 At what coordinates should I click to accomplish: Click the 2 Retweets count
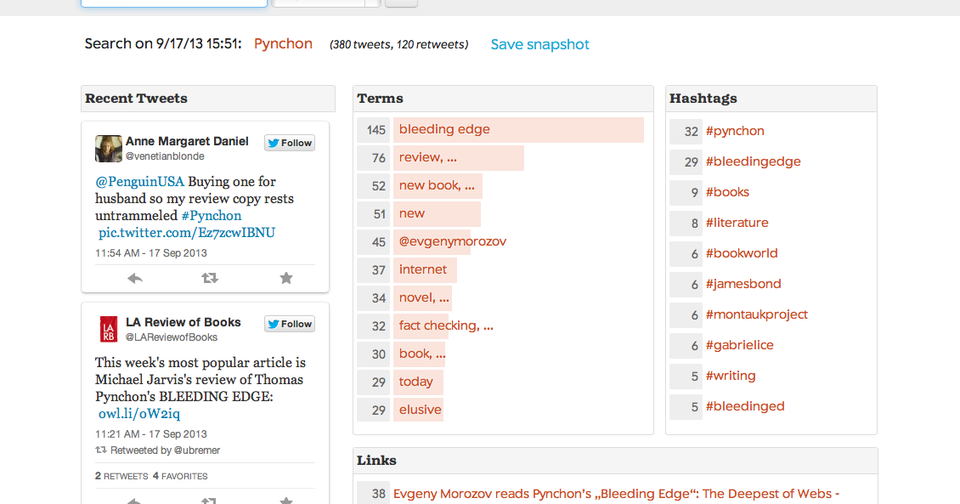[x=121, y=476]
